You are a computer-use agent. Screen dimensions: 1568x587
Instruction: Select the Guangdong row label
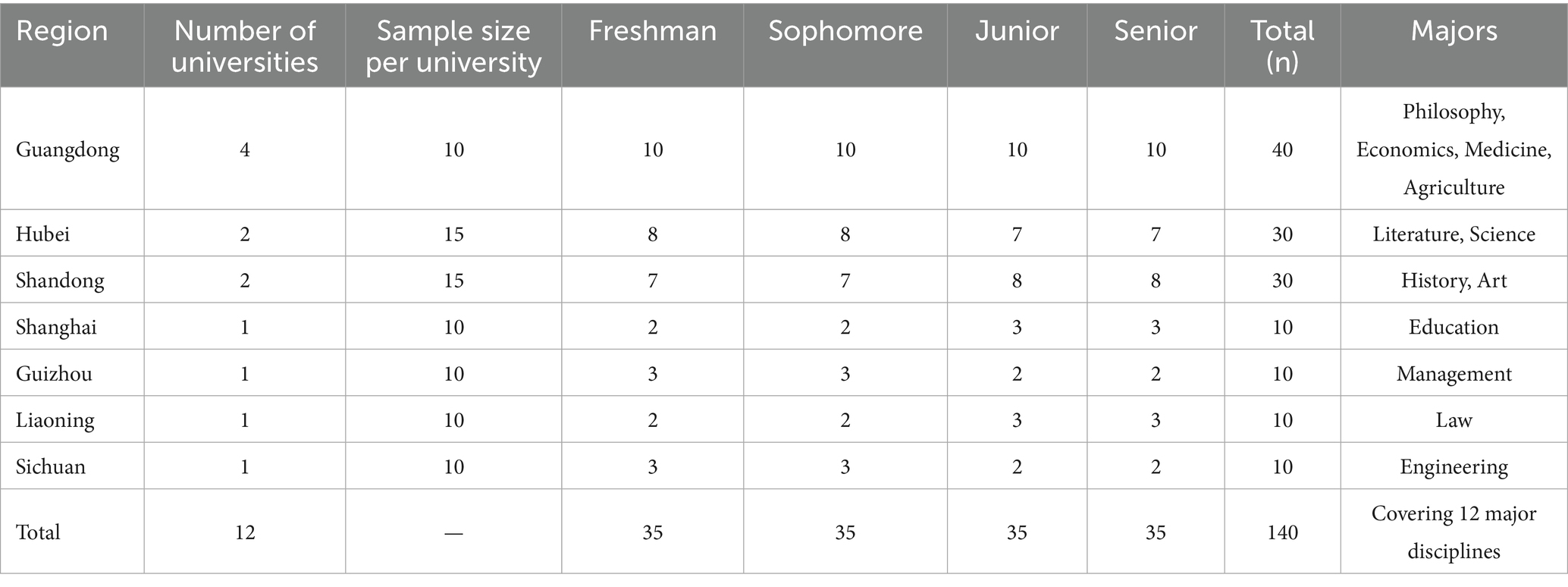point(67,149)
